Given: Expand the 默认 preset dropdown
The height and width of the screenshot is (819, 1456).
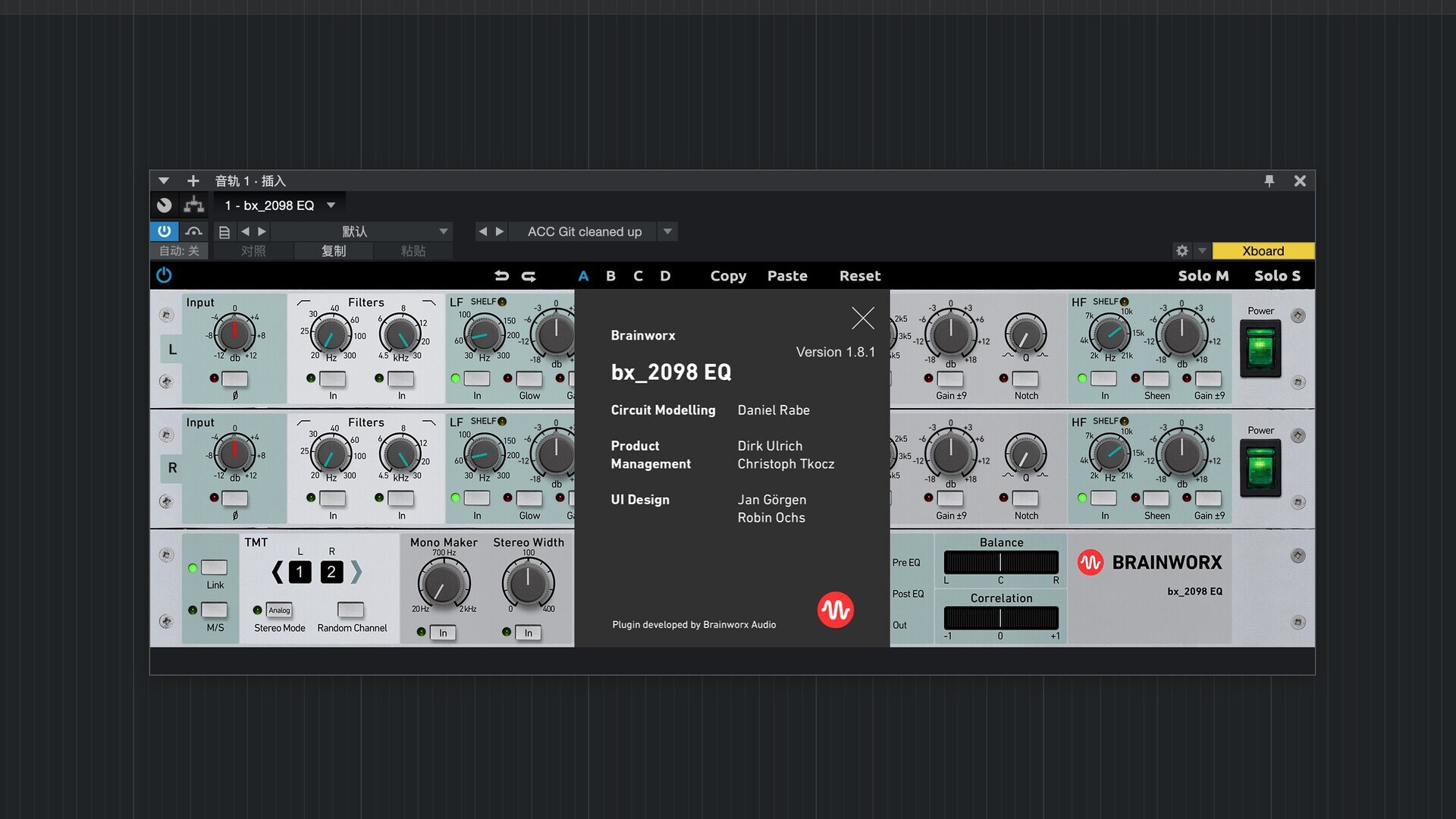Looking at the screenshot, I should (444, 231).
